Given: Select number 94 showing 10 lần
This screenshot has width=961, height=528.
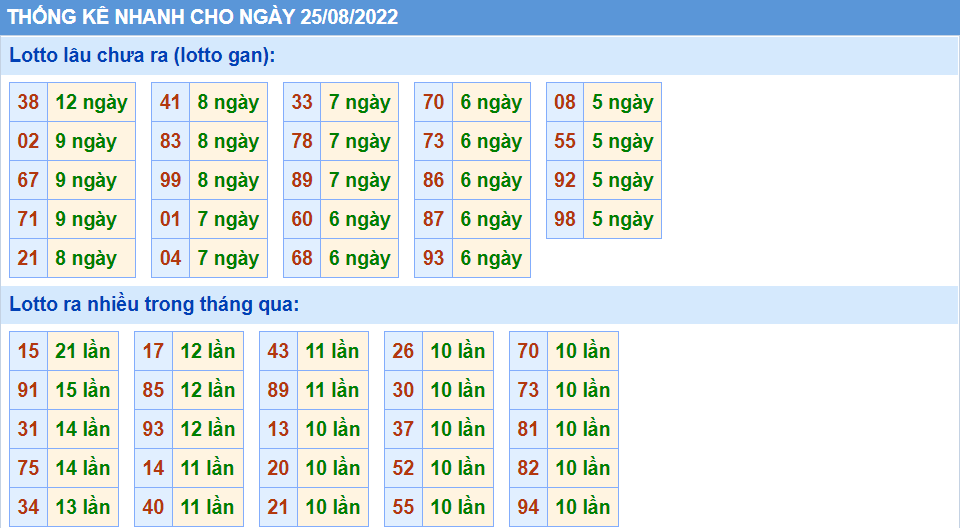Looking at the screenshot, I should (528, 507).
